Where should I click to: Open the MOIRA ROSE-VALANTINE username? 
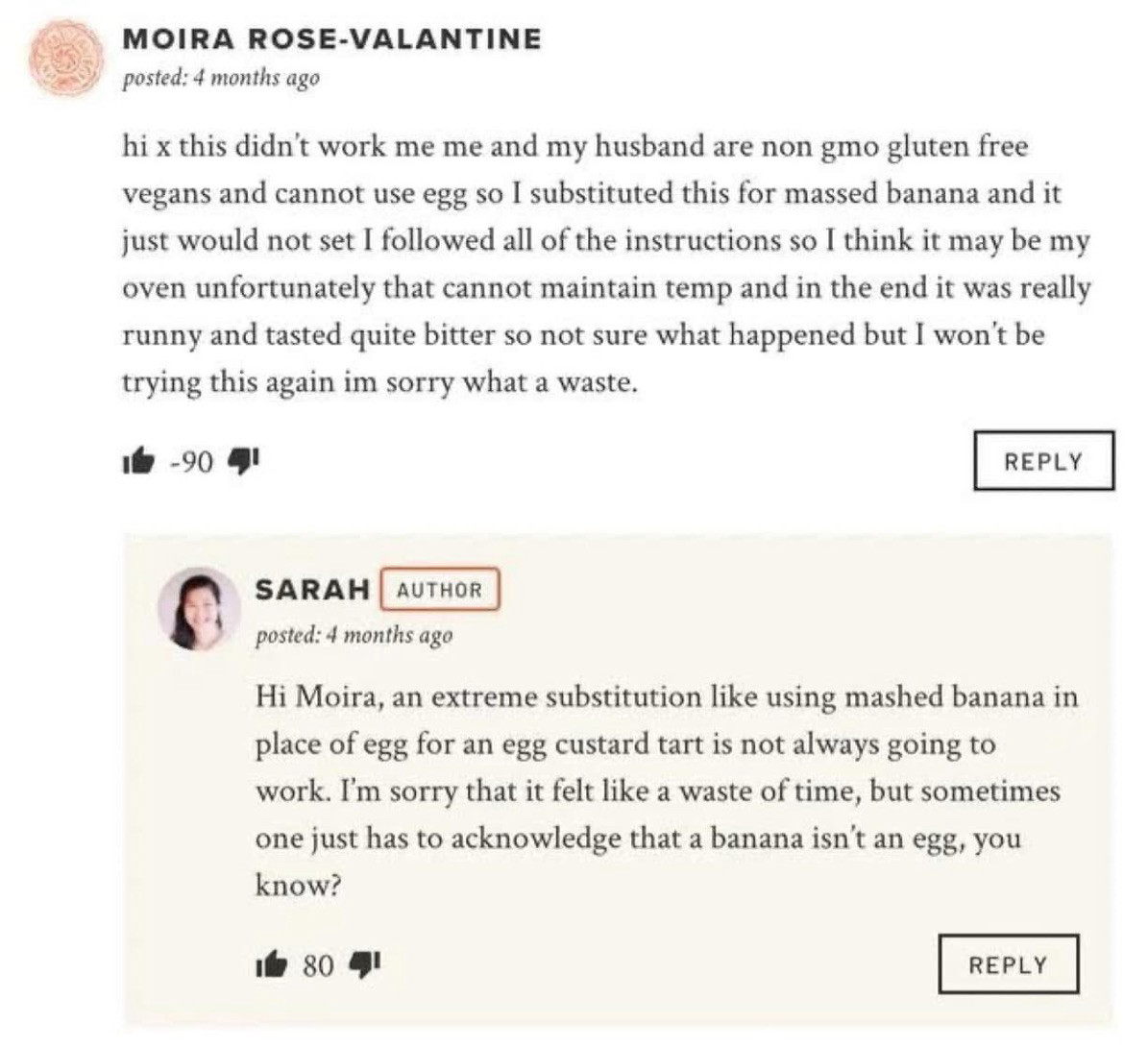[331, 38]
